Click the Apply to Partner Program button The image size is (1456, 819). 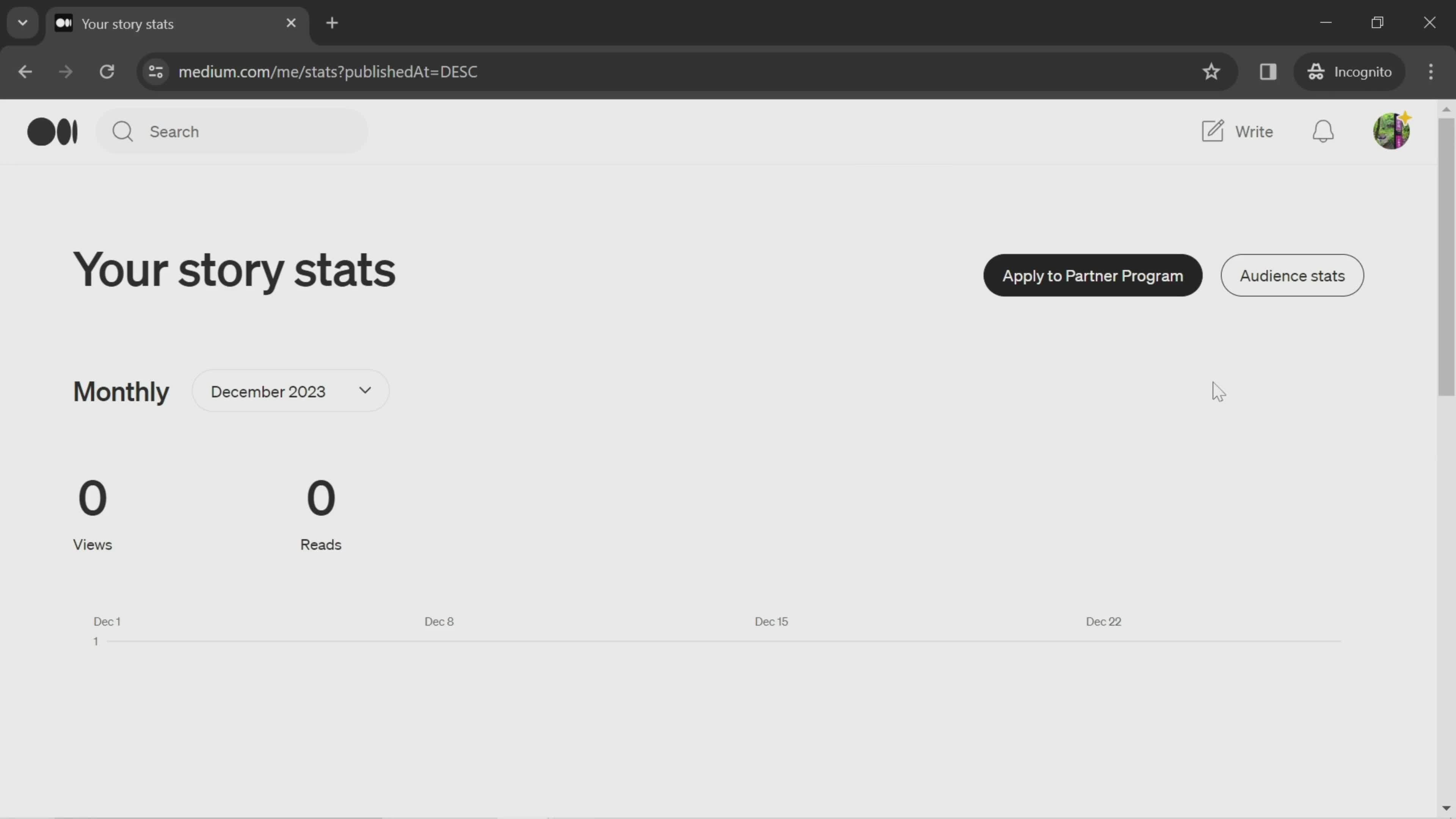pos(1092,275)
